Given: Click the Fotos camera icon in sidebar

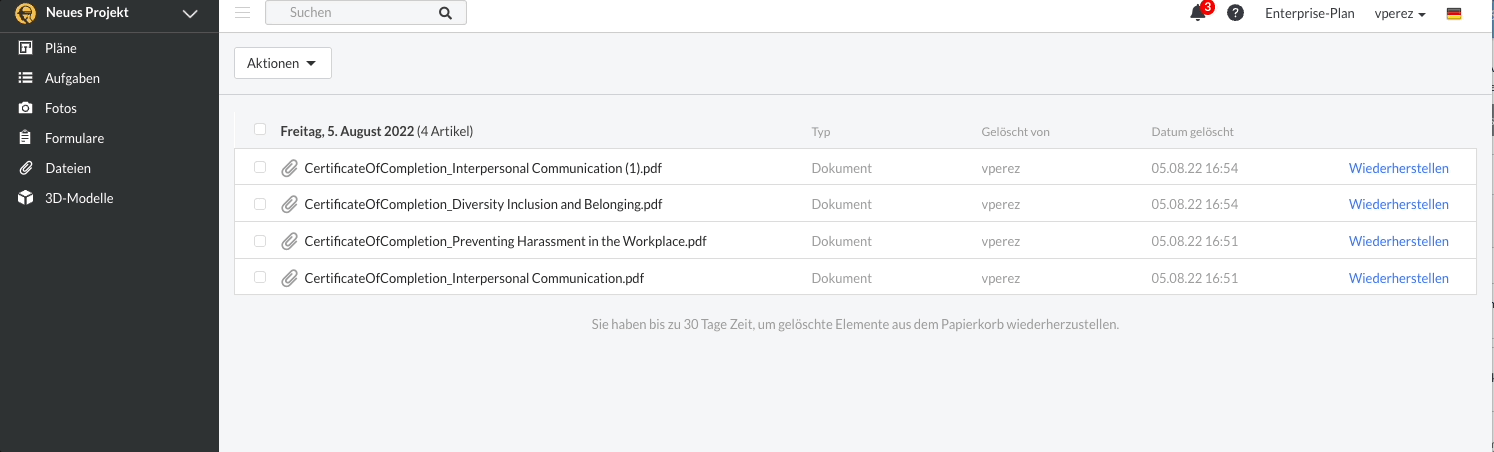Looking at the screenshot, I should 26,108.
